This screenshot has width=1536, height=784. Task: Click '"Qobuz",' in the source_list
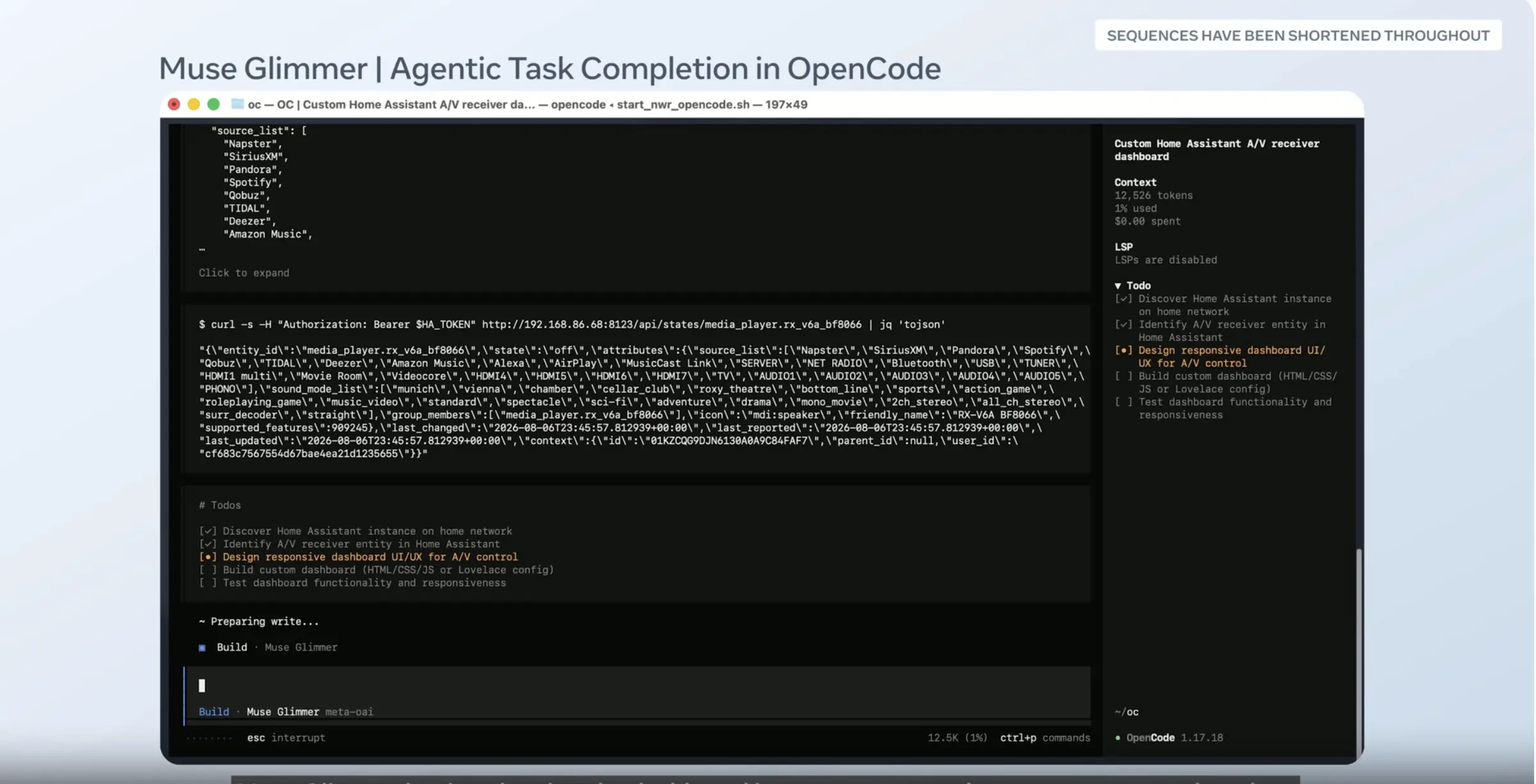click(247, 195)
